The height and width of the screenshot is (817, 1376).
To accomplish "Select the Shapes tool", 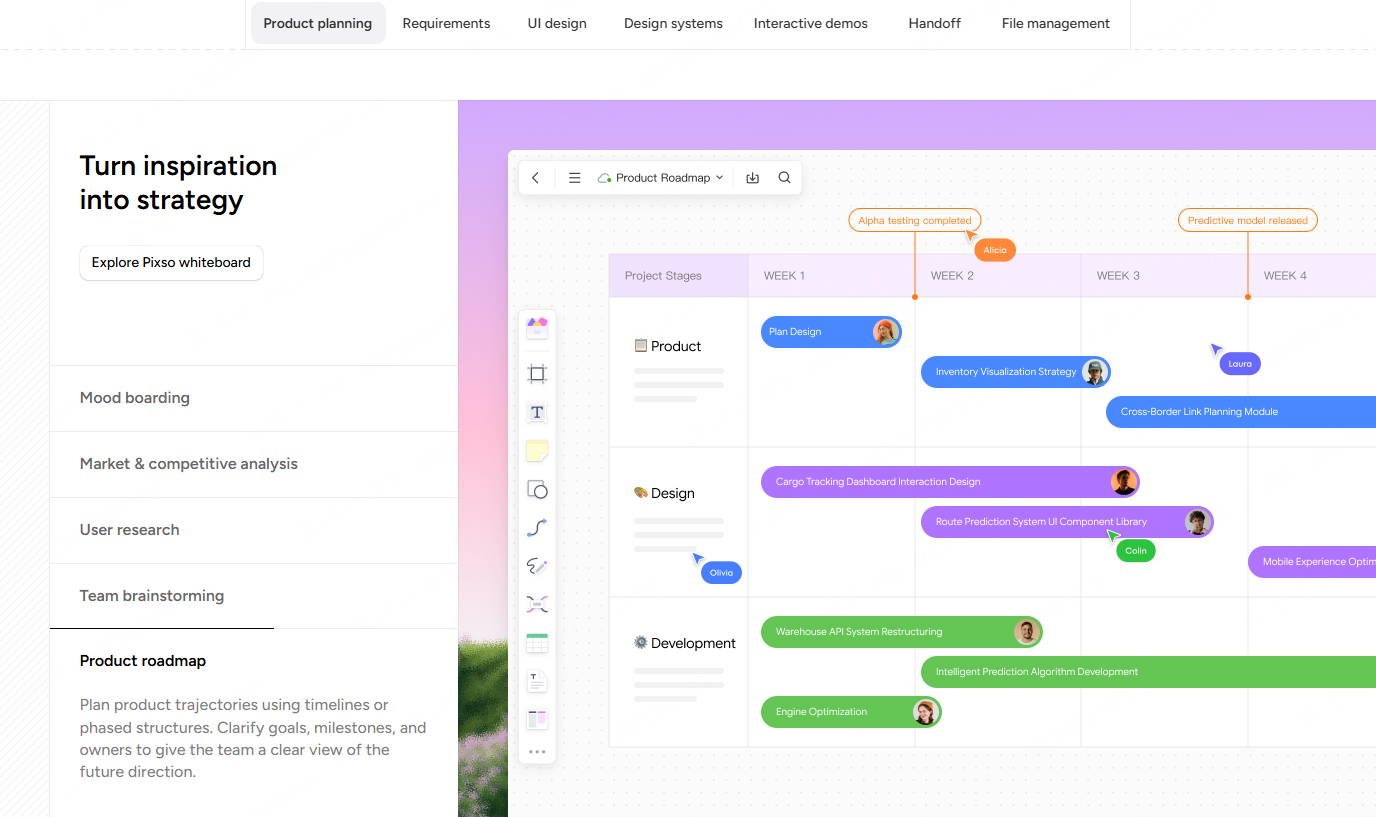I will click(x=537, y=490).
